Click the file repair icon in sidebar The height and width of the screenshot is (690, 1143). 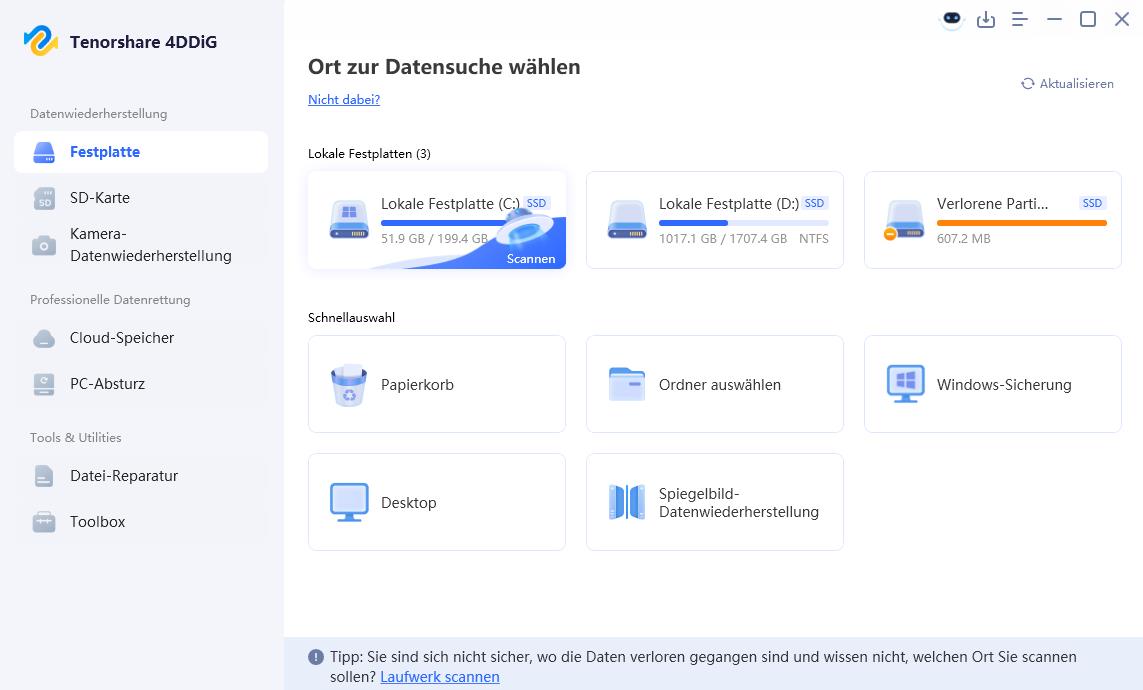click(x=44, y=477)
